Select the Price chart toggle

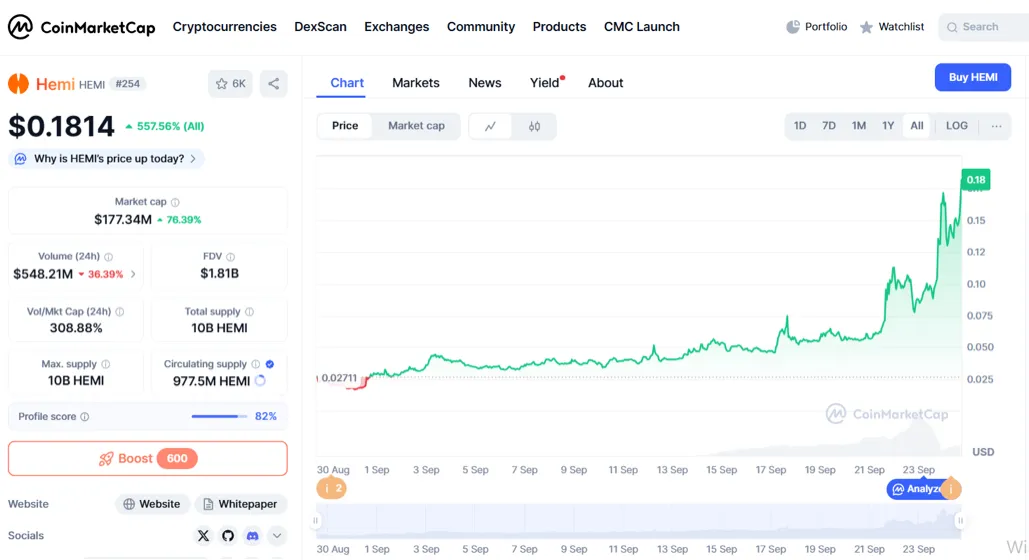pyautogui.click(x=345, y=126)
